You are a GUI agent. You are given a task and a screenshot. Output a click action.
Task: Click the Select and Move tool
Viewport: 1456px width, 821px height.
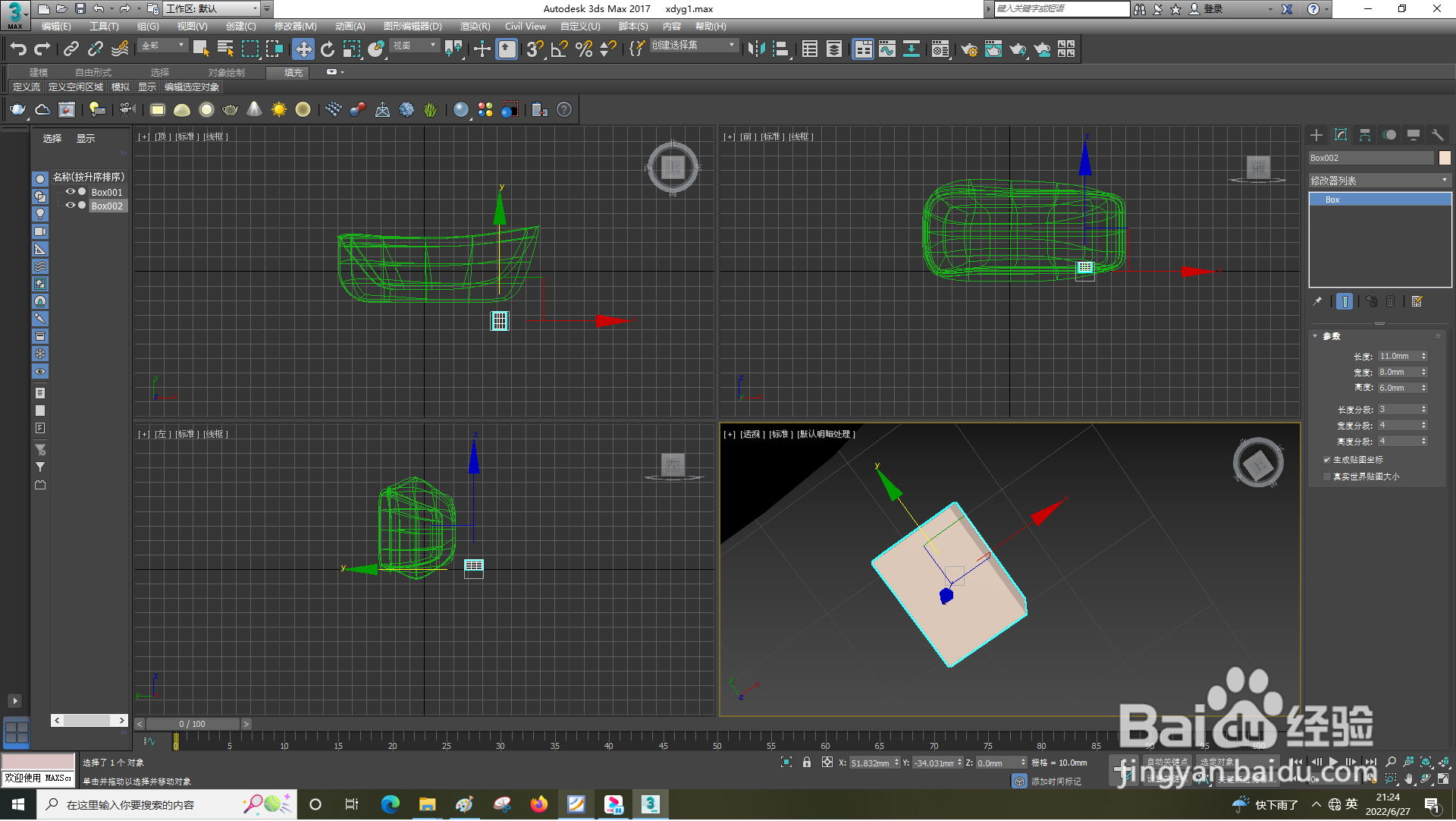coord(303,50)
